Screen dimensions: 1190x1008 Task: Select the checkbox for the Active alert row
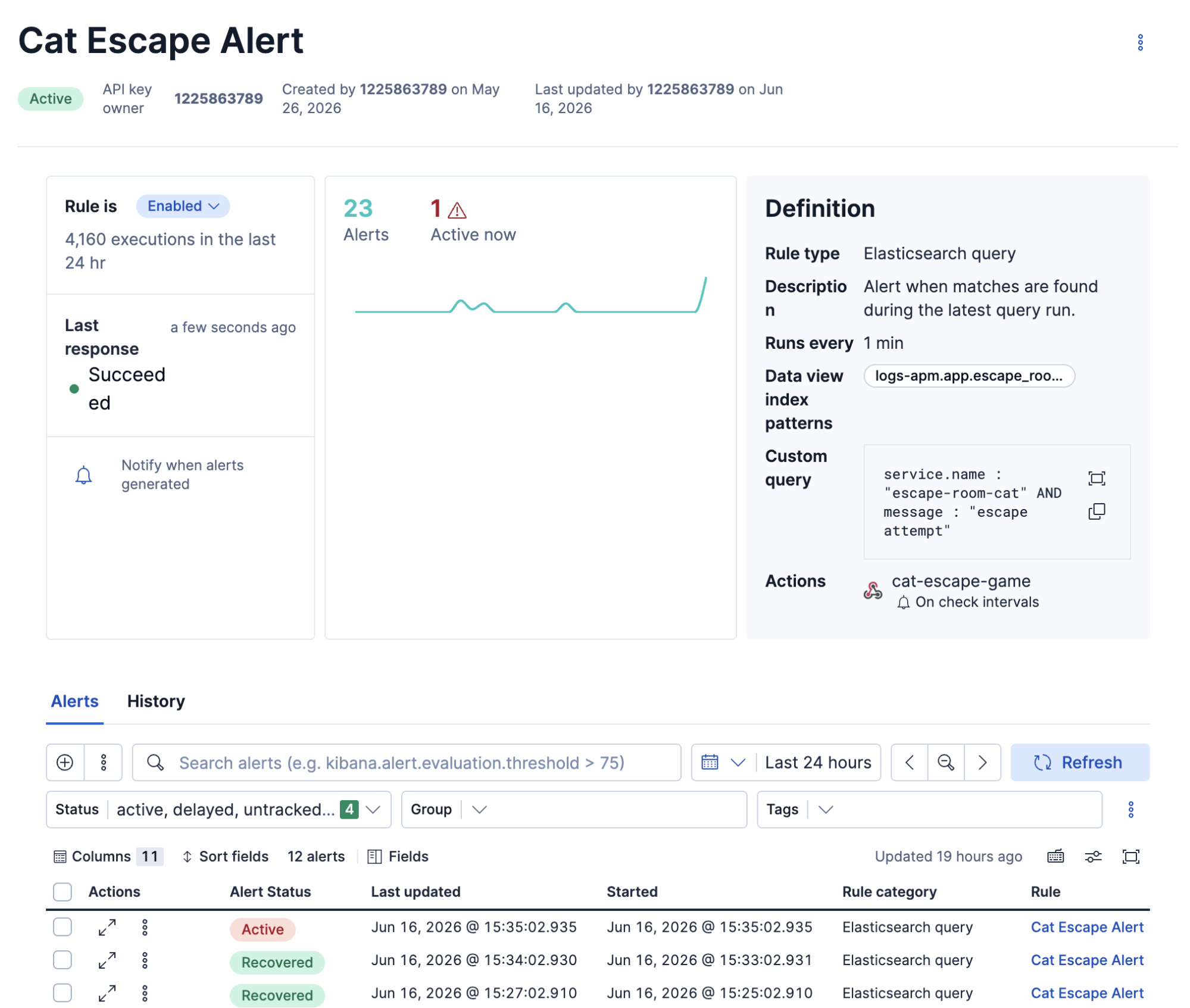point(63,927)
